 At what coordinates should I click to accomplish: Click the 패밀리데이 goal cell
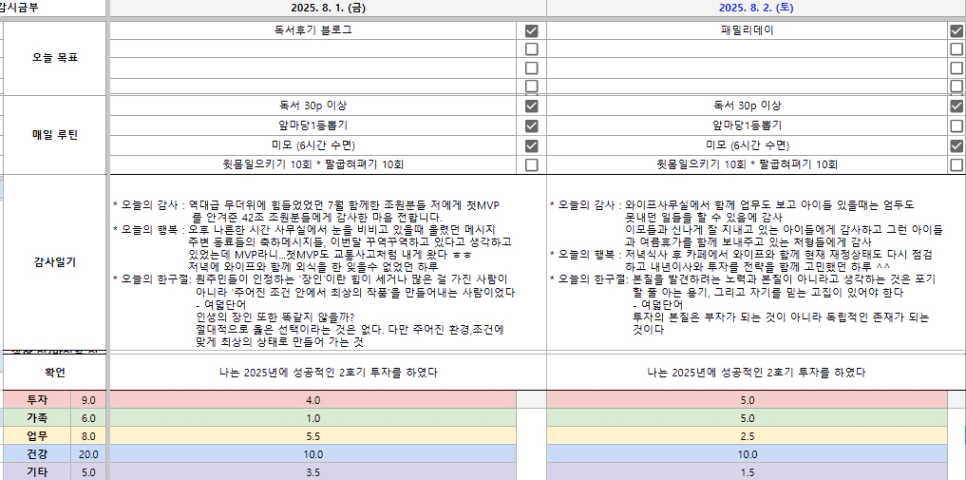(x=747, y=30)
